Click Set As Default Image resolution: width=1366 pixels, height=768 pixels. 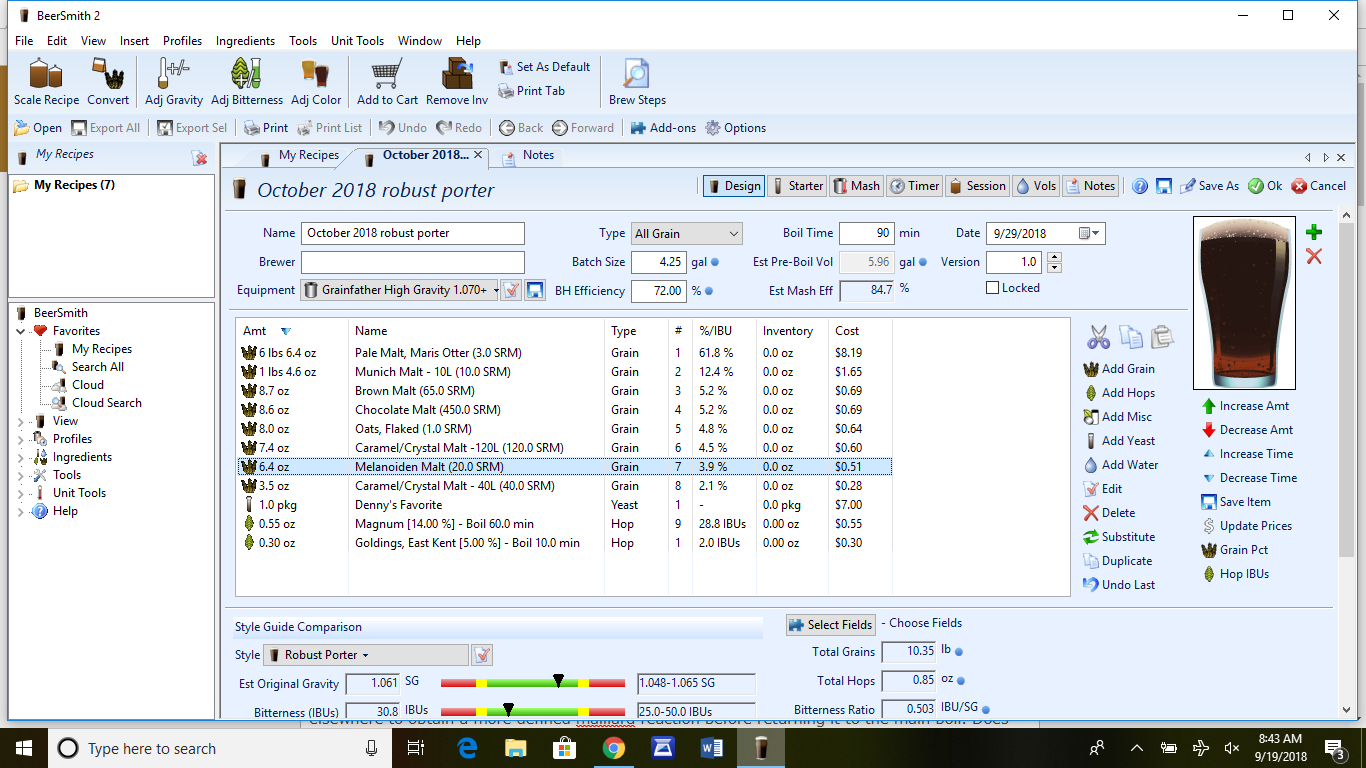coord(544,67)
